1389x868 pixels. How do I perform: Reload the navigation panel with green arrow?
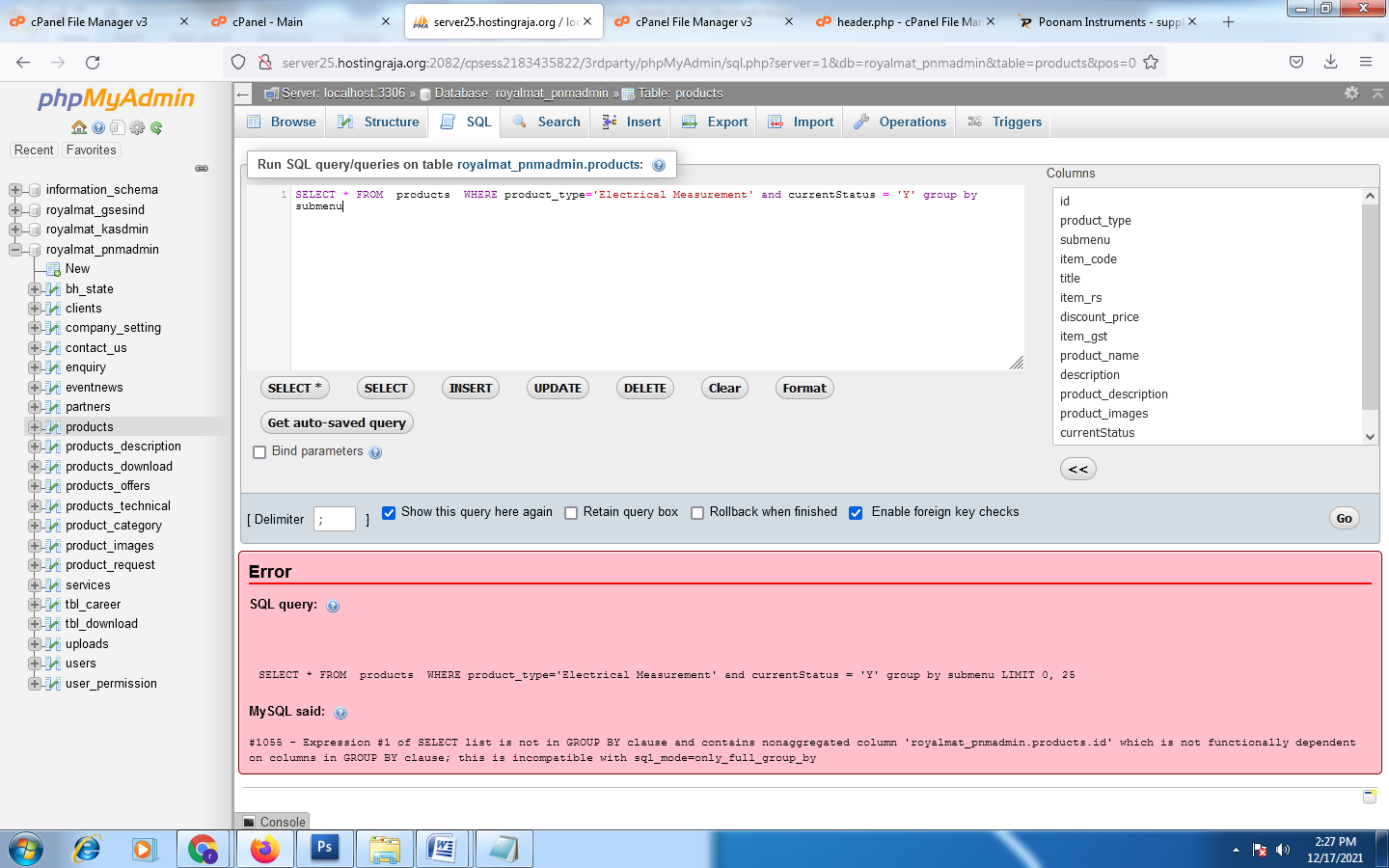click(x=156, y=127)
